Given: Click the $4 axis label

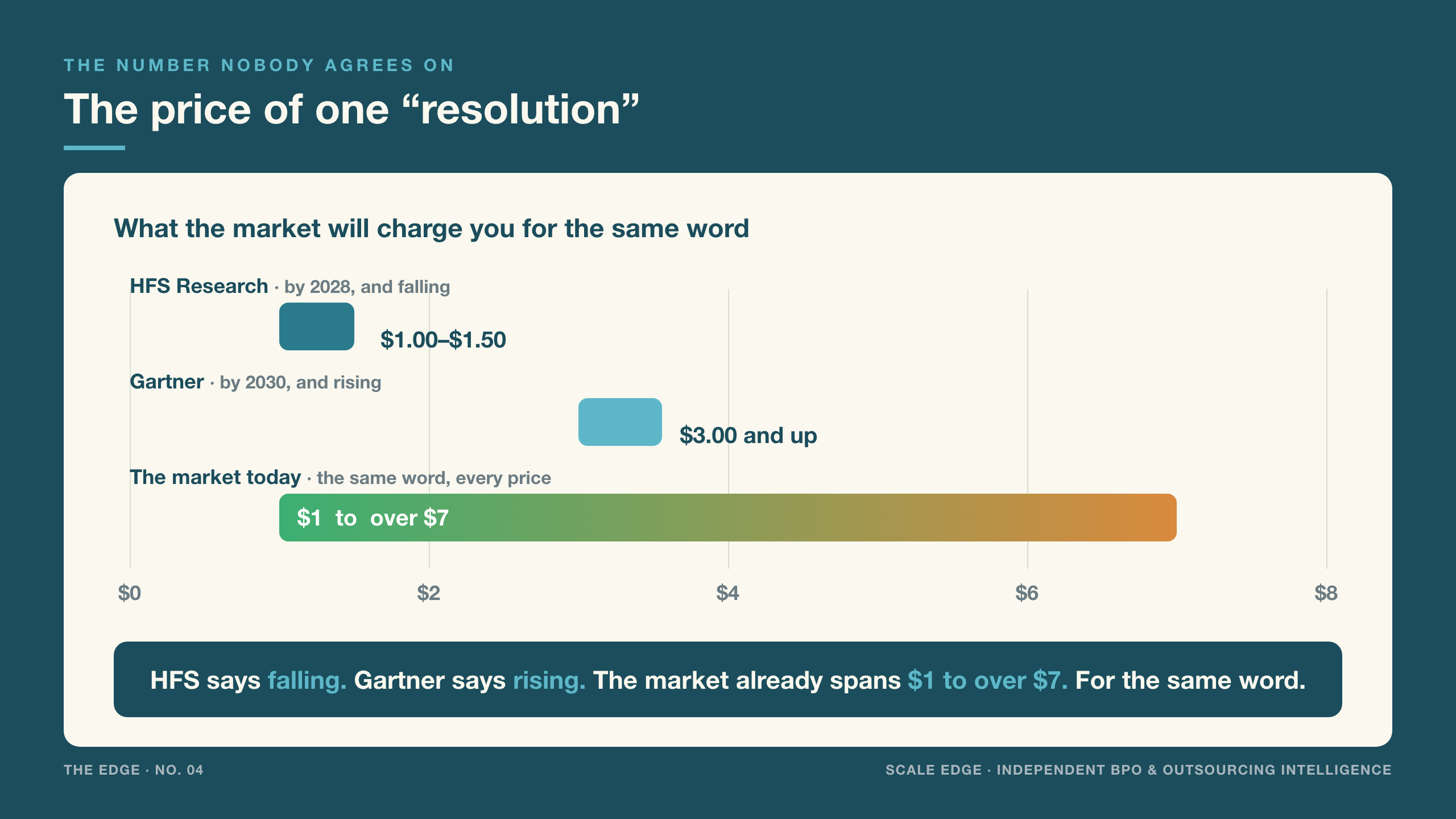Looking at the screenshot, I should tap(728, 593).
